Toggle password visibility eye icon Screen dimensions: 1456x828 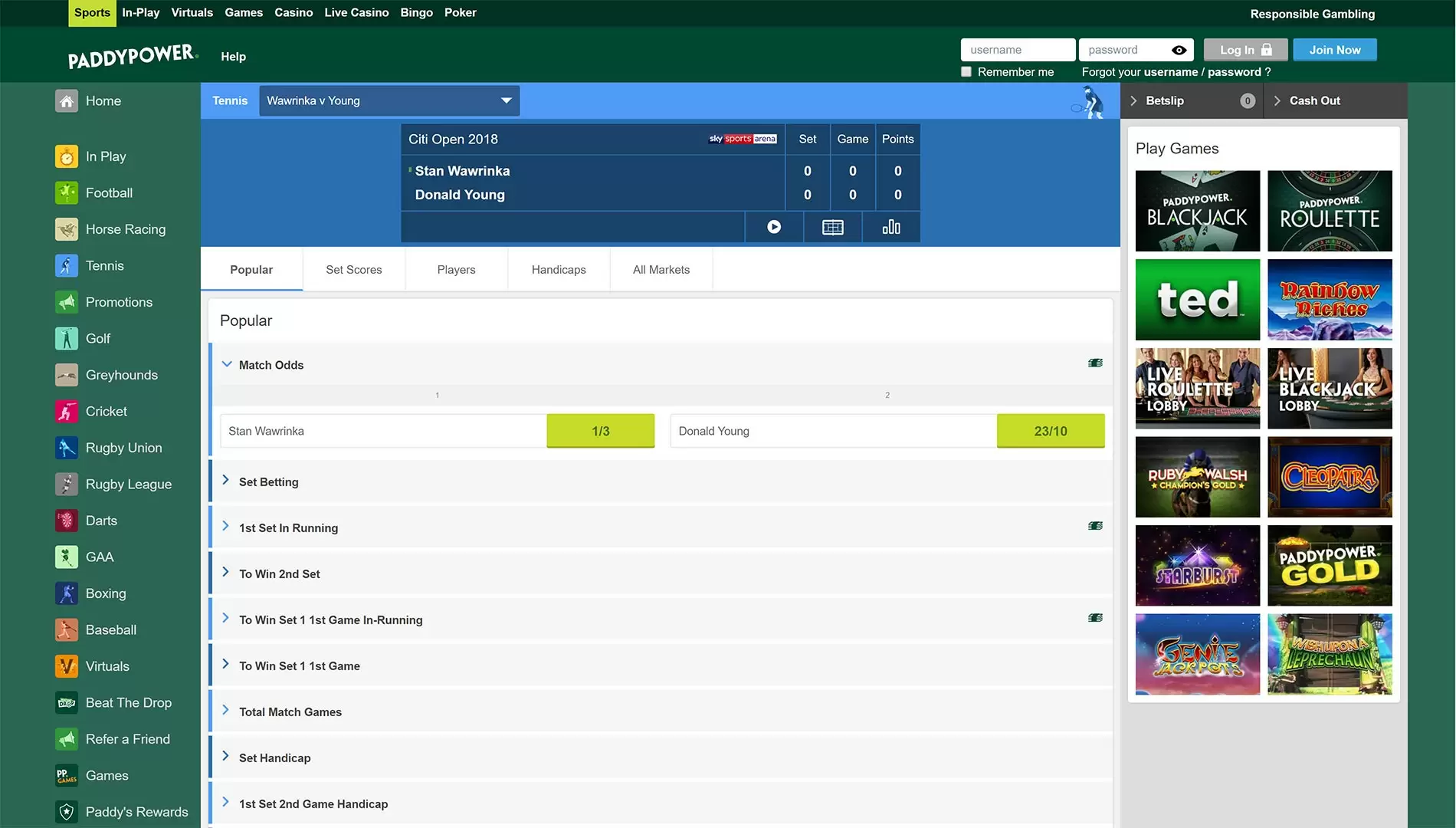pyautogui.click(x=1179, y=51)
